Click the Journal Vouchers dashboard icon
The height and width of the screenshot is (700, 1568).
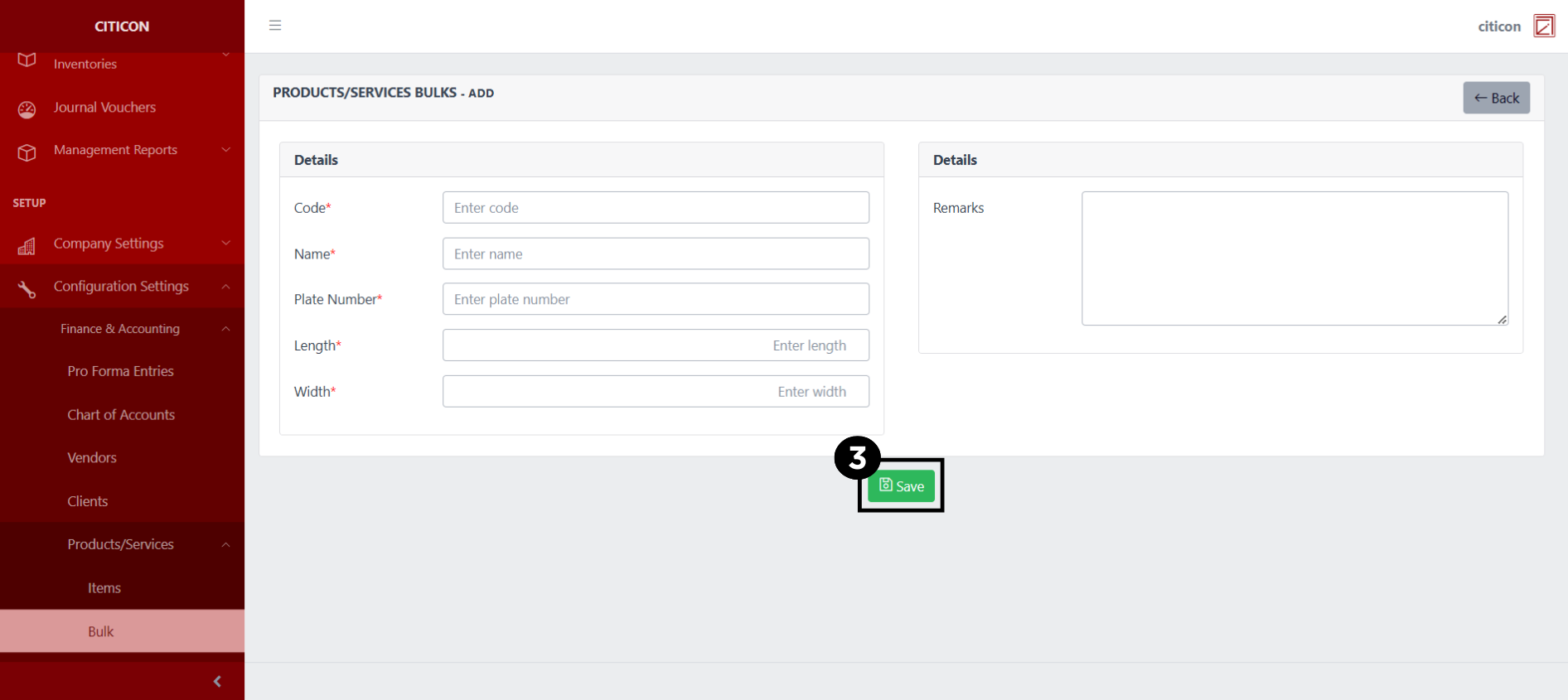(x=27, y=109)
